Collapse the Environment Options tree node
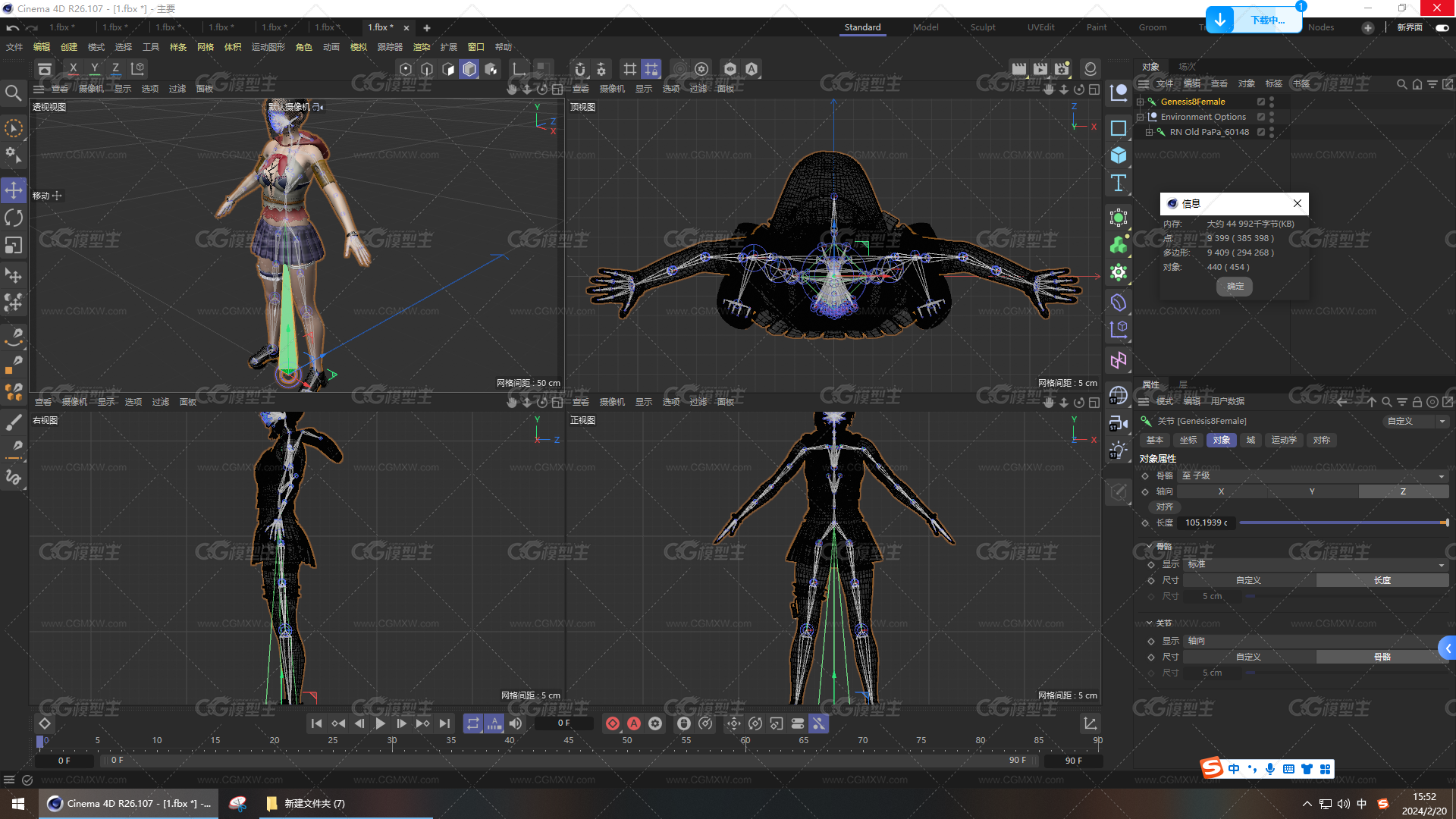The width and height of the screenshot is (1456, 819). pos(1140,117)
